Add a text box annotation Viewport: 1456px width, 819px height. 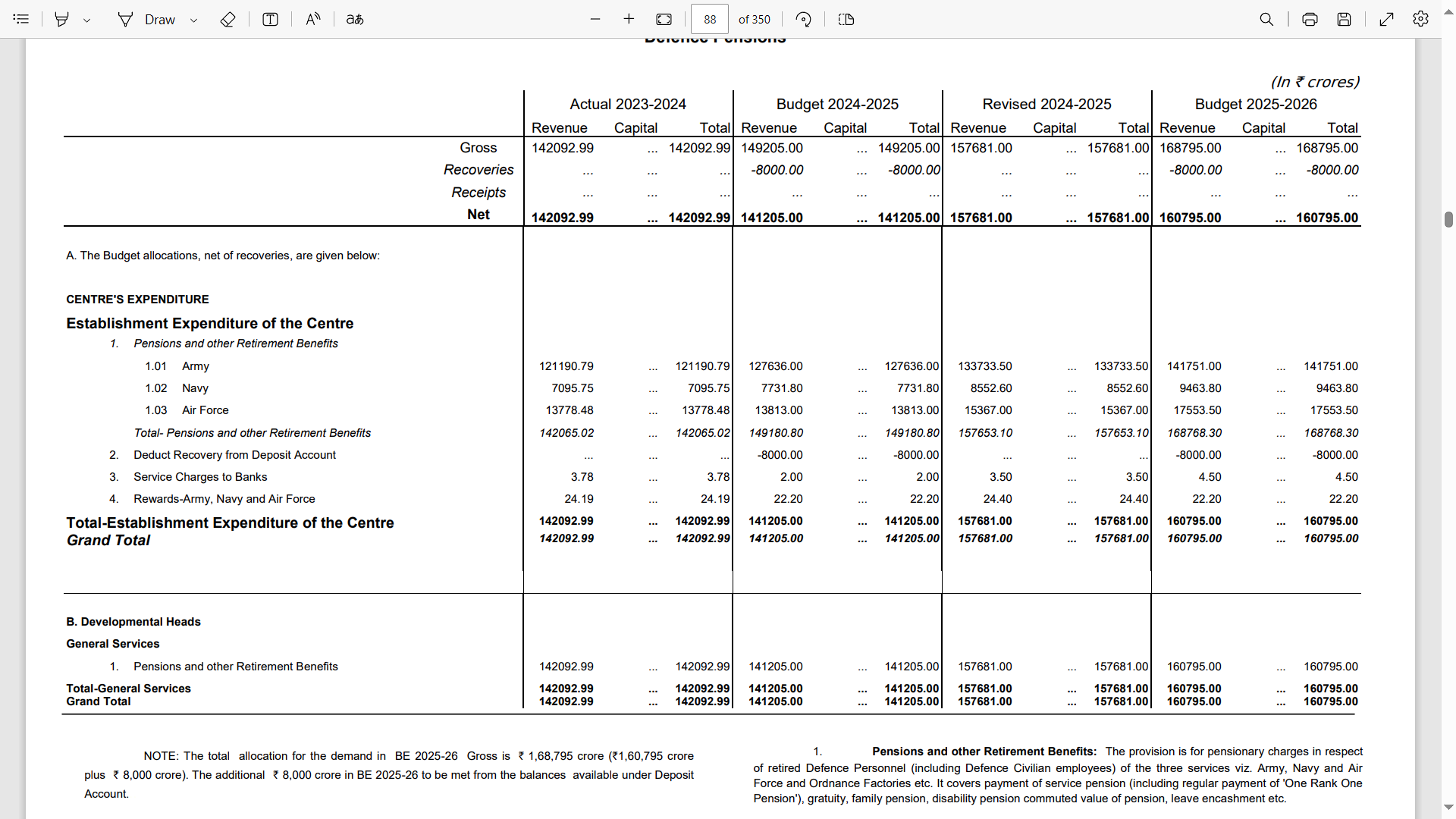pyautogui.click(x=270, y=19)
